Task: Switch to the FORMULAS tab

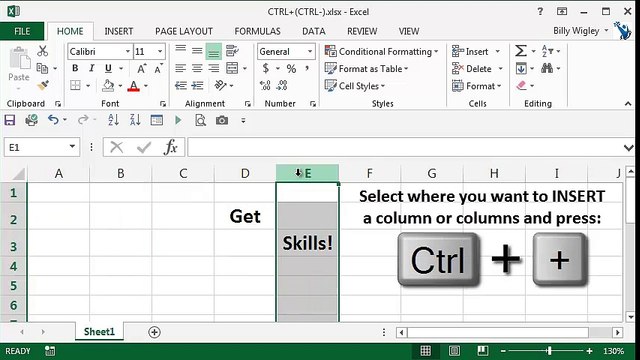Action: 257,31
